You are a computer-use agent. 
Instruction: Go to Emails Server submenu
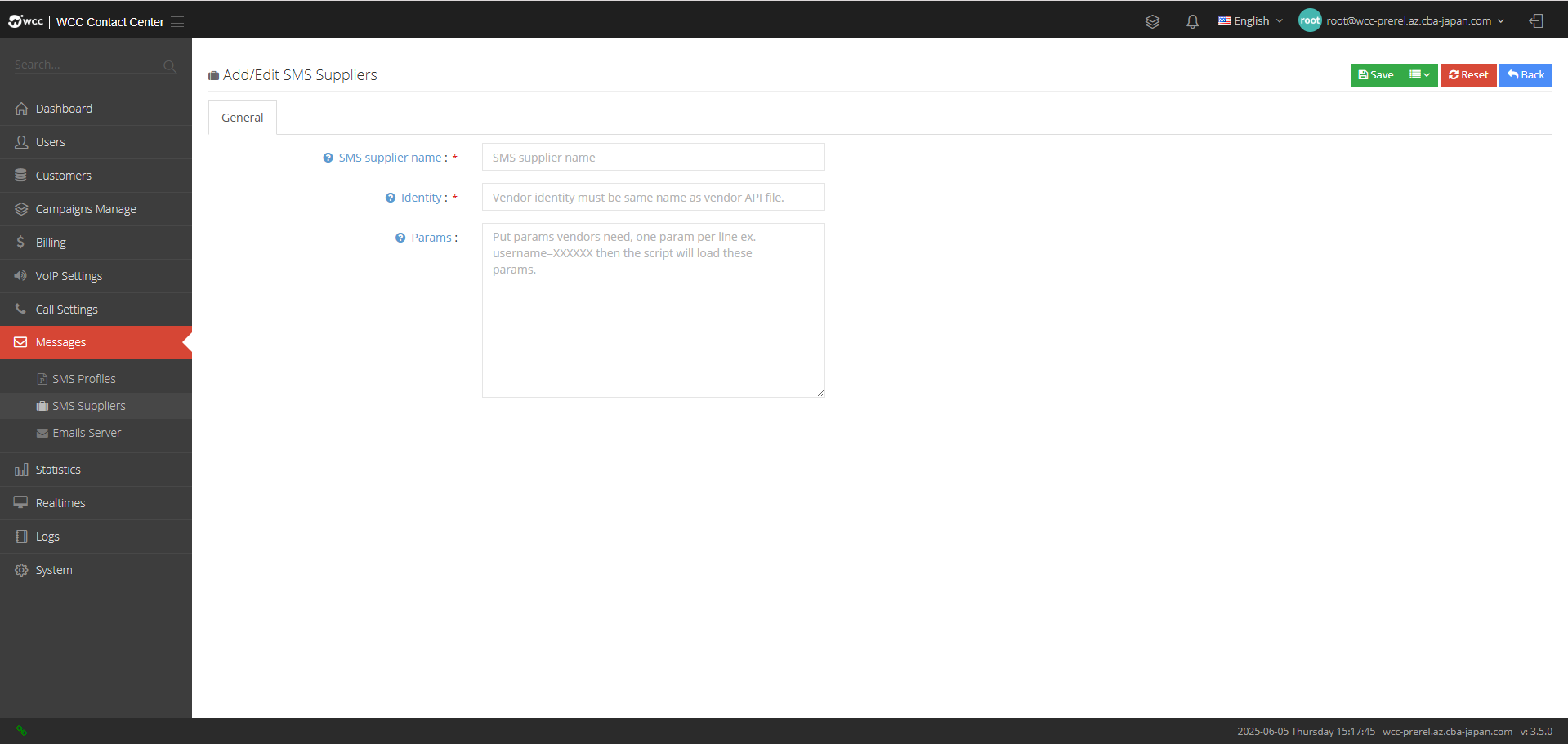pyautogui.click(x=96, y=433)
